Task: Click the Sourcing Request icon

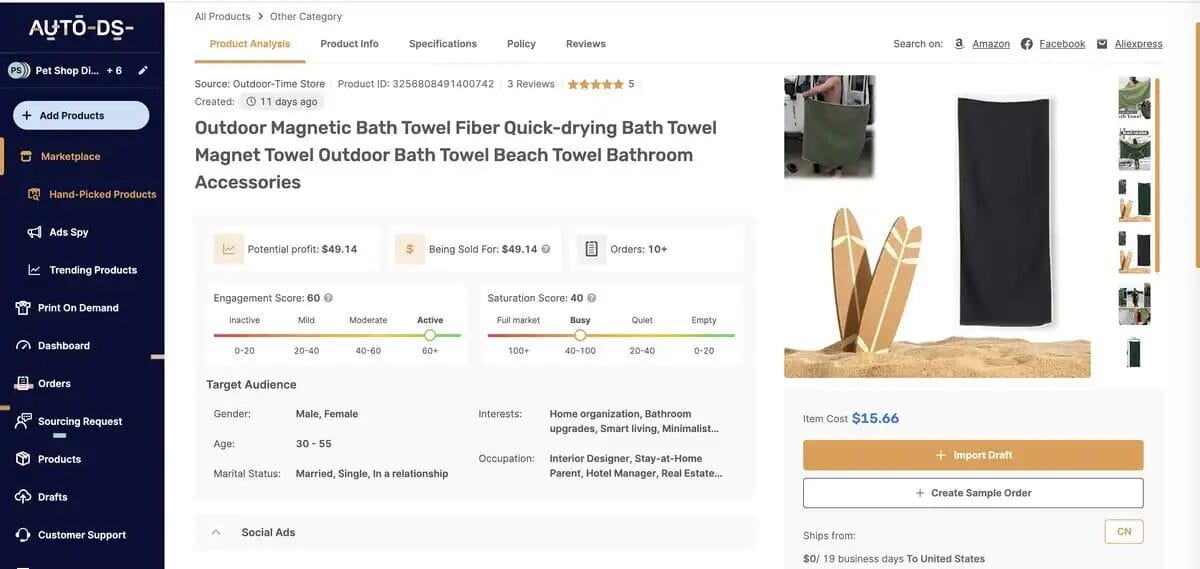Action: (23, 421)
